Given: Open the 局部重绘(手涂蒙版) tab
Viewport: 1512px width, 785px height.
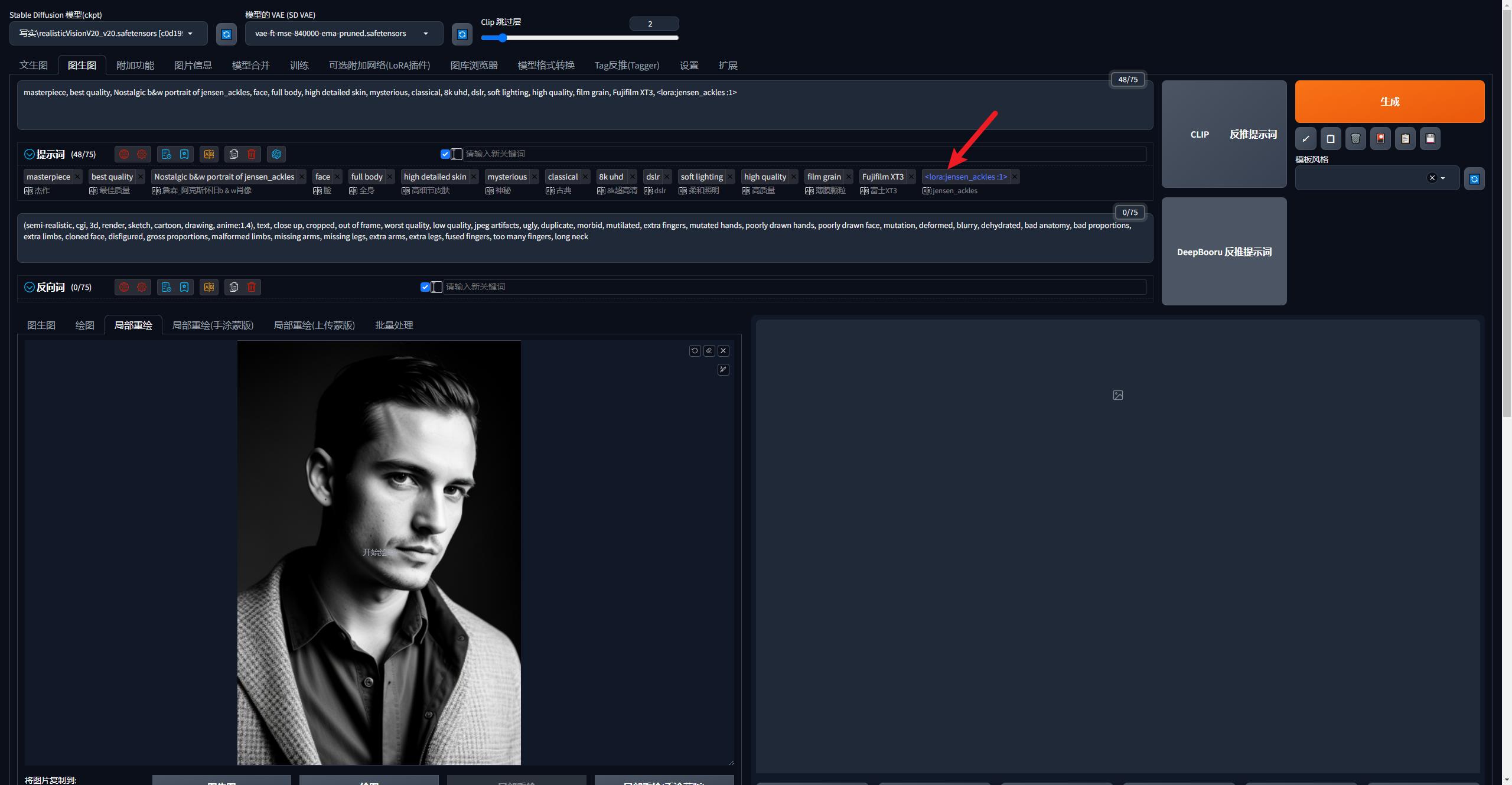Looking at the screenshot, I should 213,325.
